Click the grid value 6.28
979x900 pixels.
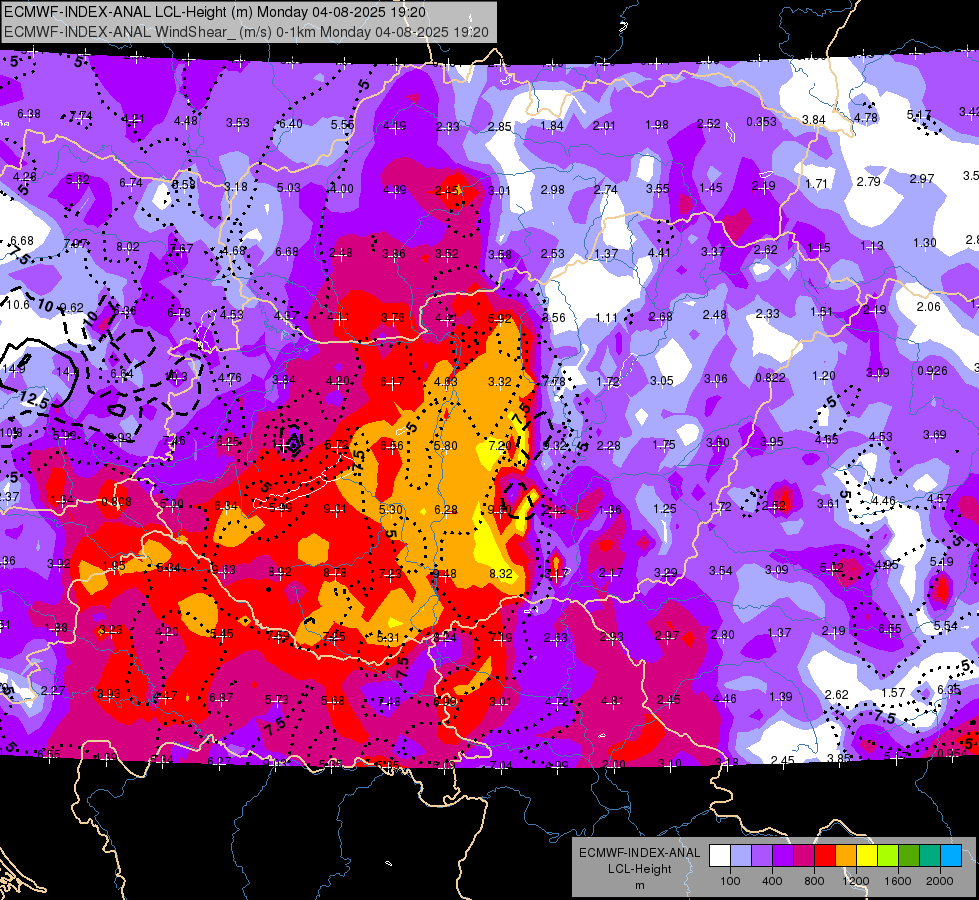(446, 510)
